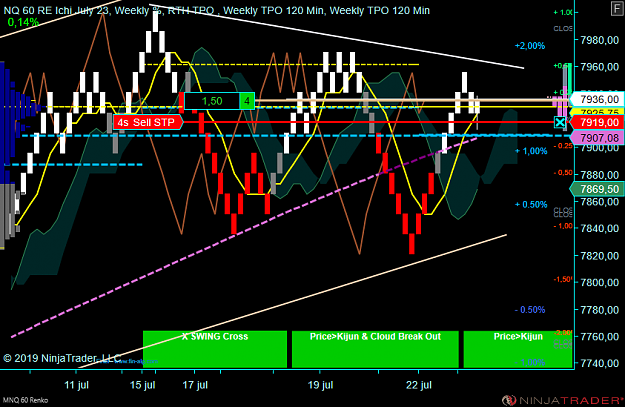This screenshot has height=407, width=625.
Task: Click the '11 jul' date label
Action: click(x=77, y=385)
